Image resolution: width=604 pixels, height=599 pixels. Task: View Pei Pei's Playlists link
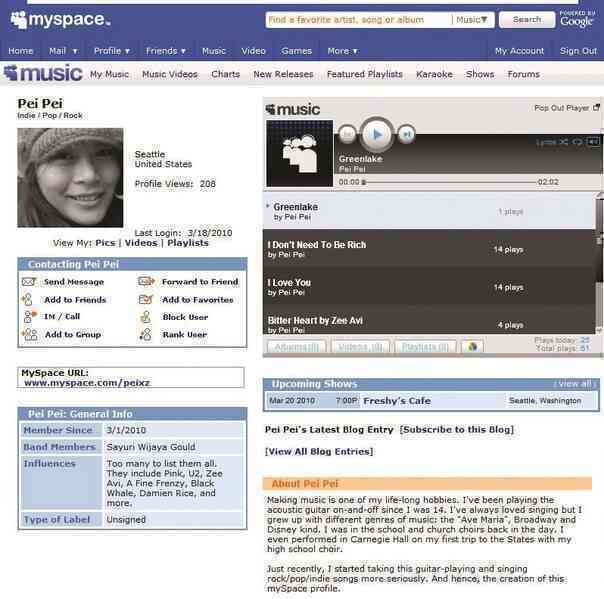(188, 243)
